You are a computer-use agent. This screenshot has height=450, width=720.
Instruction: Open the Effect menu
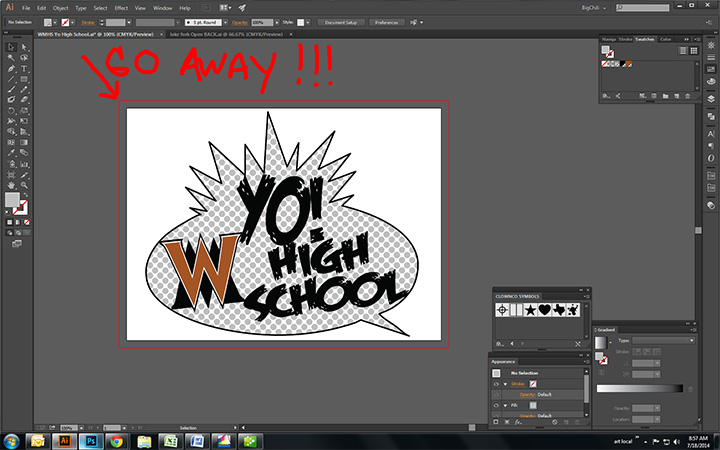121,8
